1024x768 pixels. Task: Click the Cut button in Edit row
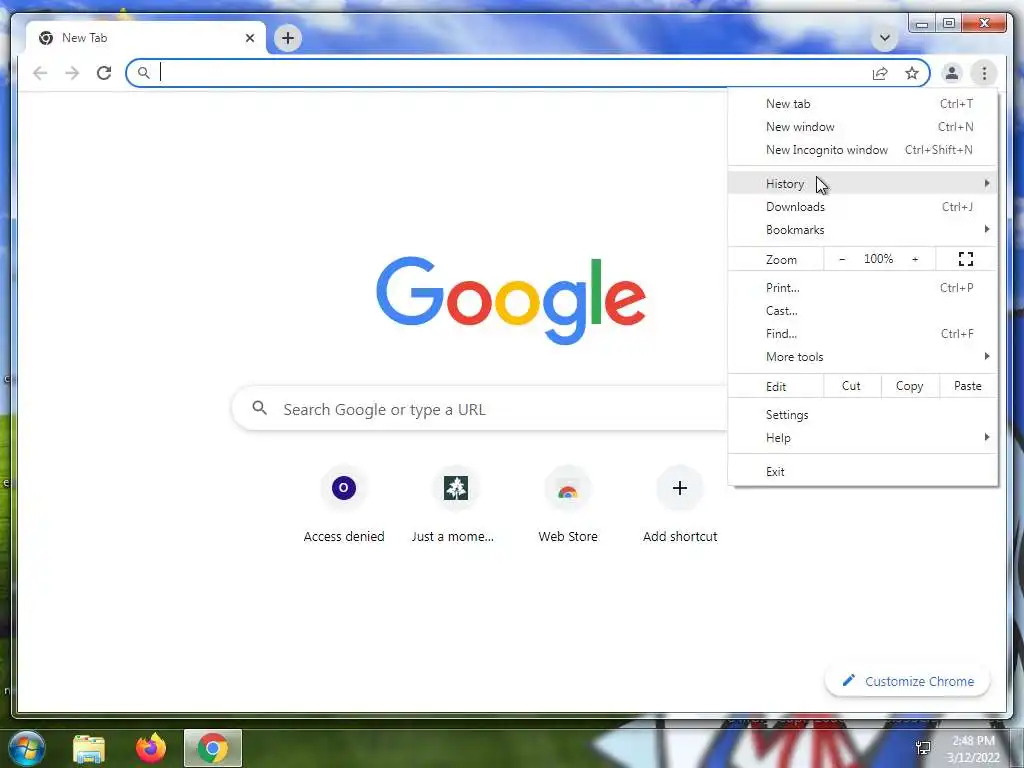[x=852, y=386]
